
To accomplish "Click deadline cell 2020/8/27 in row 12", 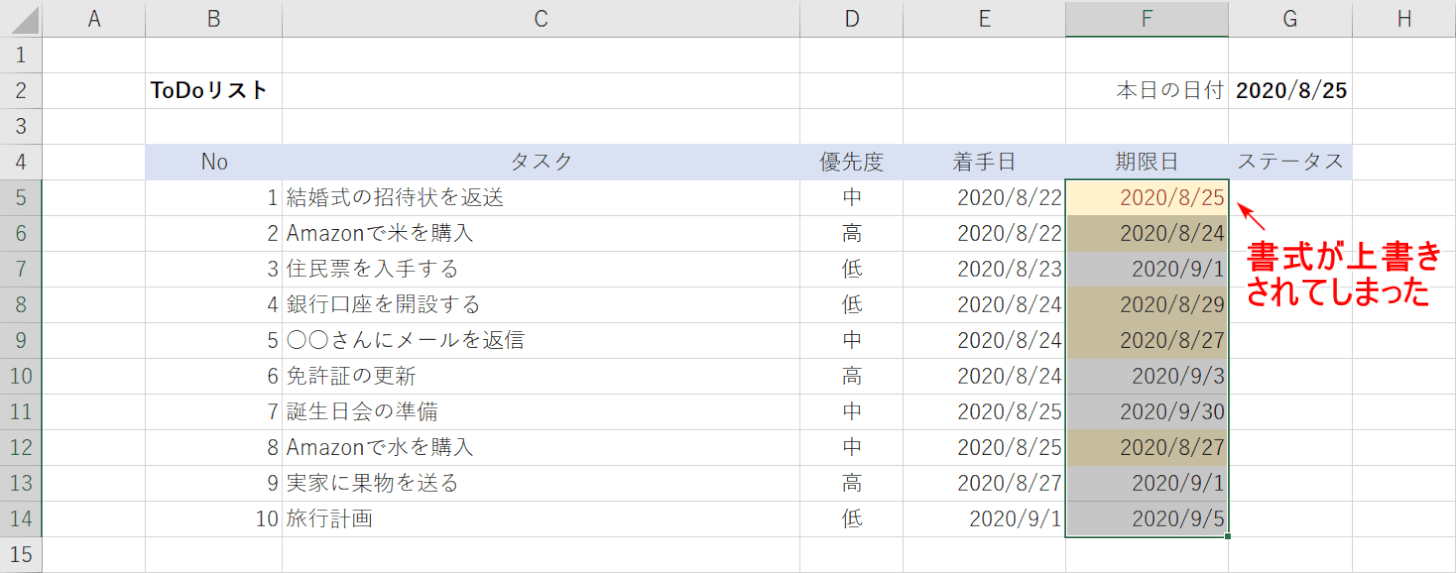I will pos(1148,448).
